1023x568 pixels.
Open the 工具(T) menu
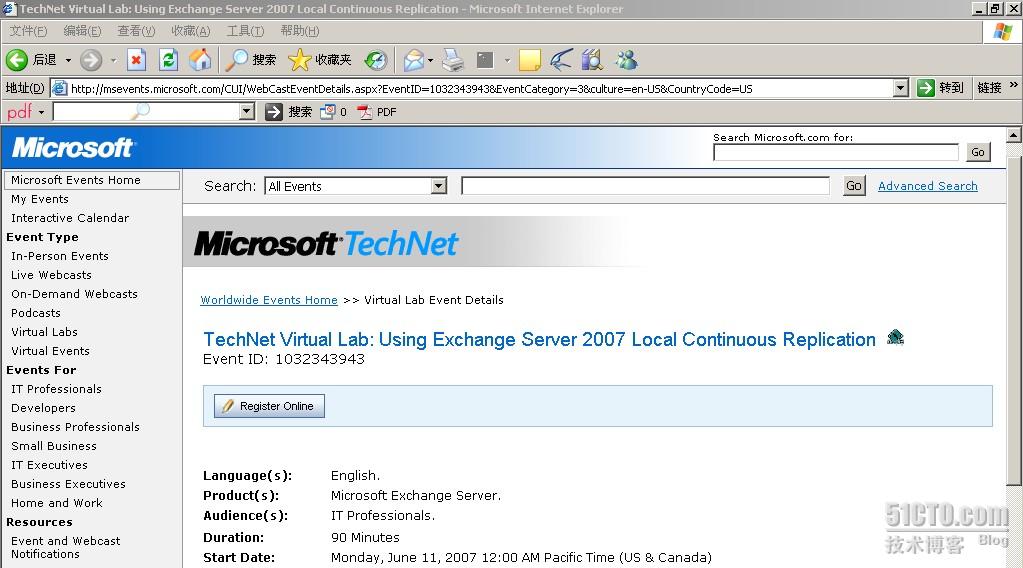245,31
